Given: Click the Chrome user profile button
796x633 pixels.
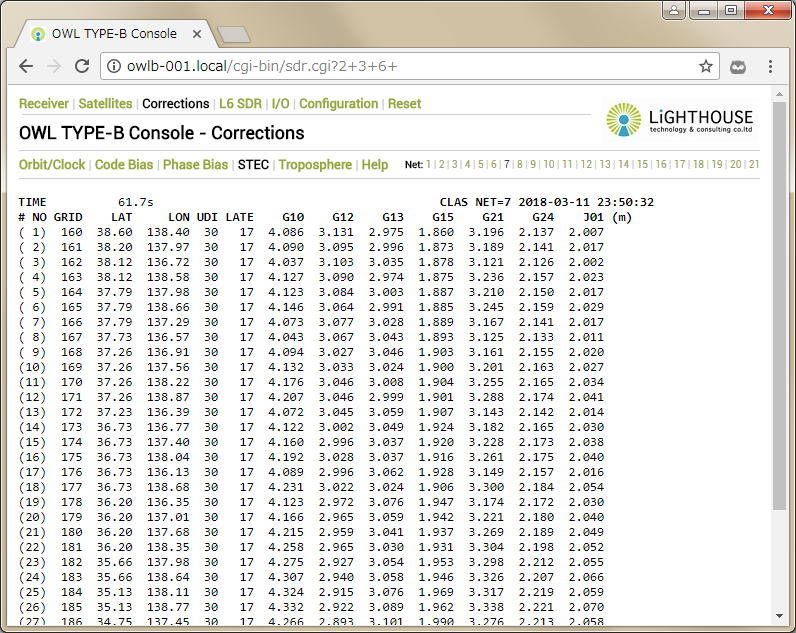Looking at the screenshot, I should (676, 10).
